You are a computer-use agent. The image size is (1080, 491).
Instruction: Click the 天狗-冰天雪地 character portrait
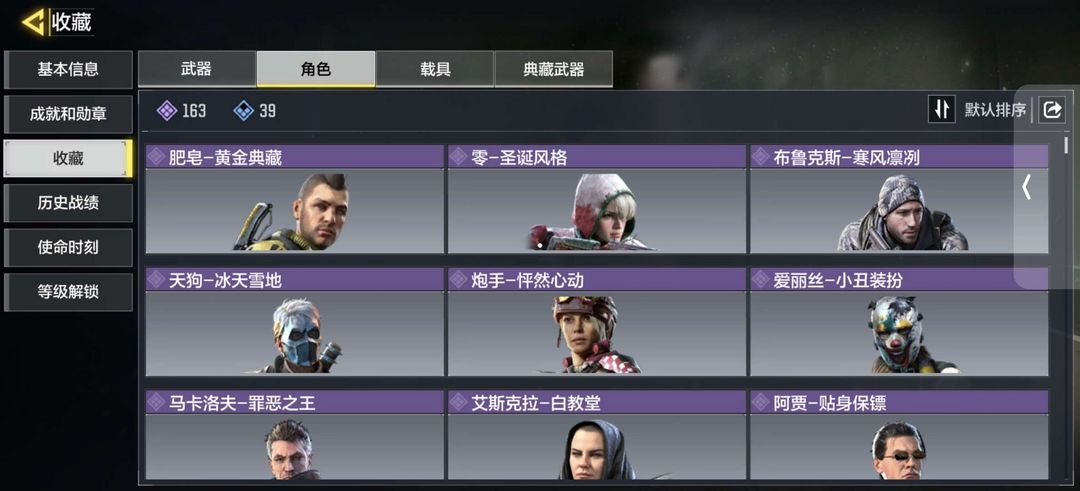(295, 322)
